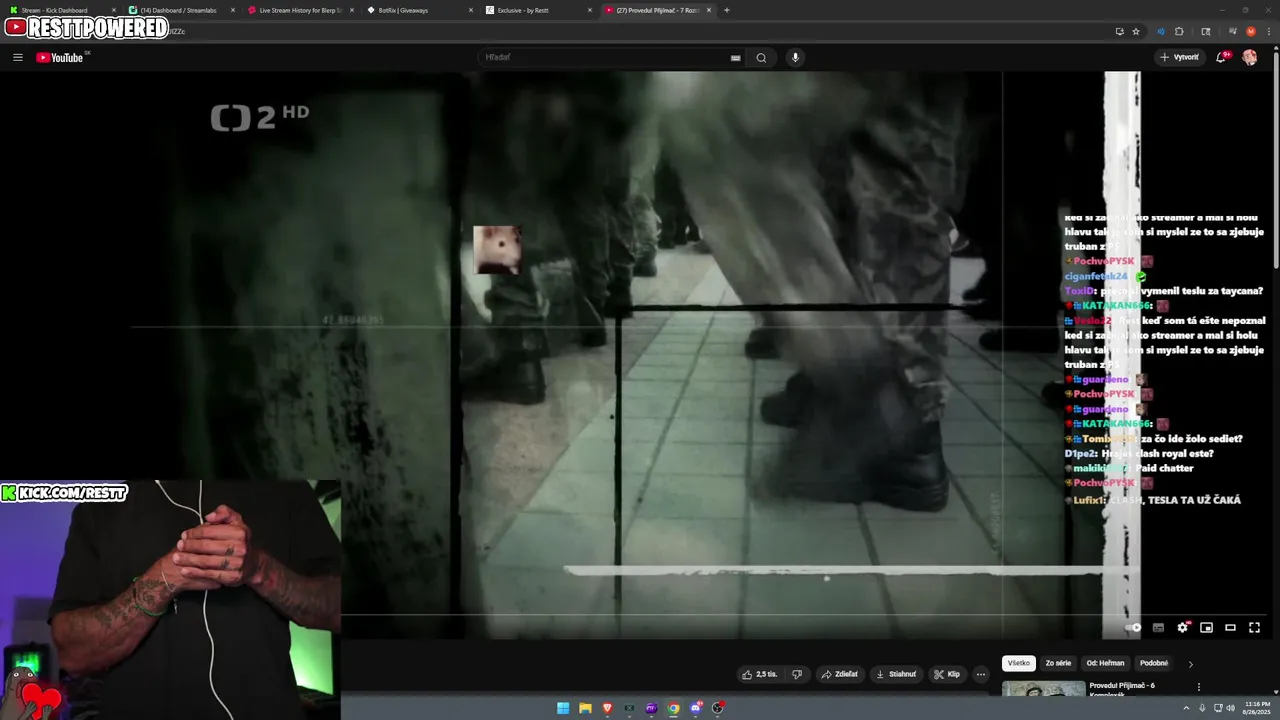This screenshot has height=720, width=1280.
Task: Open OBS from the taskbar
Action: (717, 708)
